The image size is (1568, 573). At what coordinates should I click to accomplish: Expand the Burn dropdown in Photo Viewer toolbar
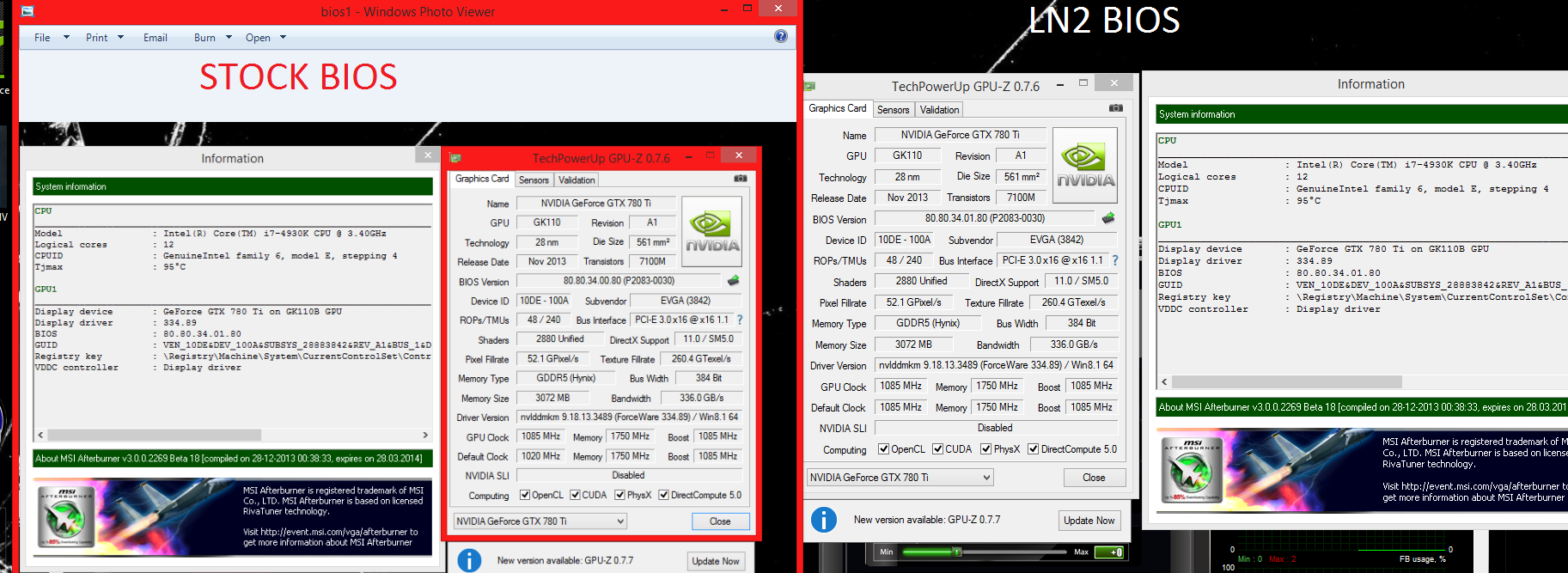(212, 38)
